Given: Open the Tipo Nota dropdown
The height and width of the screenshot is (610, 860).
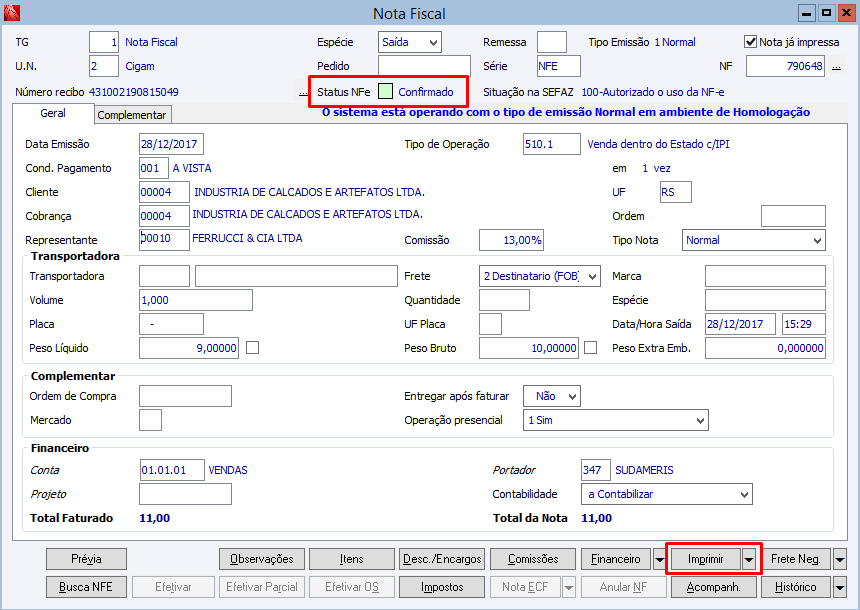Looking at the screenshot, I should tap(816, 240).
